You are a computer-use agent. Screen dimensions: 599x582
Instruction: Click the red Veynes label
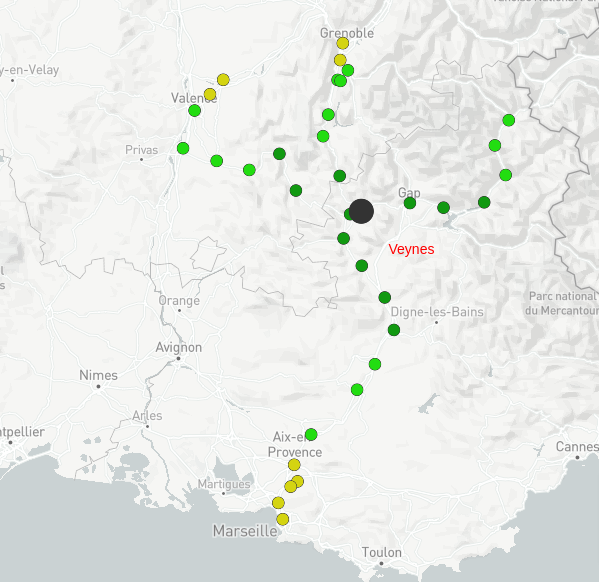point(411,249)
